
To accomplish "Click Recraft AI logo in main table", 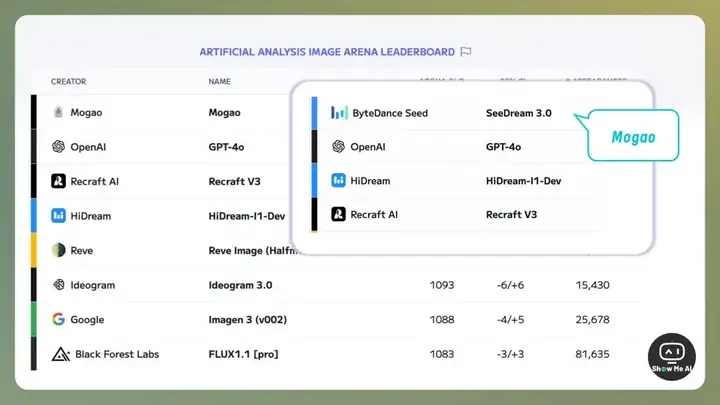I will click(x=58, y=181).
